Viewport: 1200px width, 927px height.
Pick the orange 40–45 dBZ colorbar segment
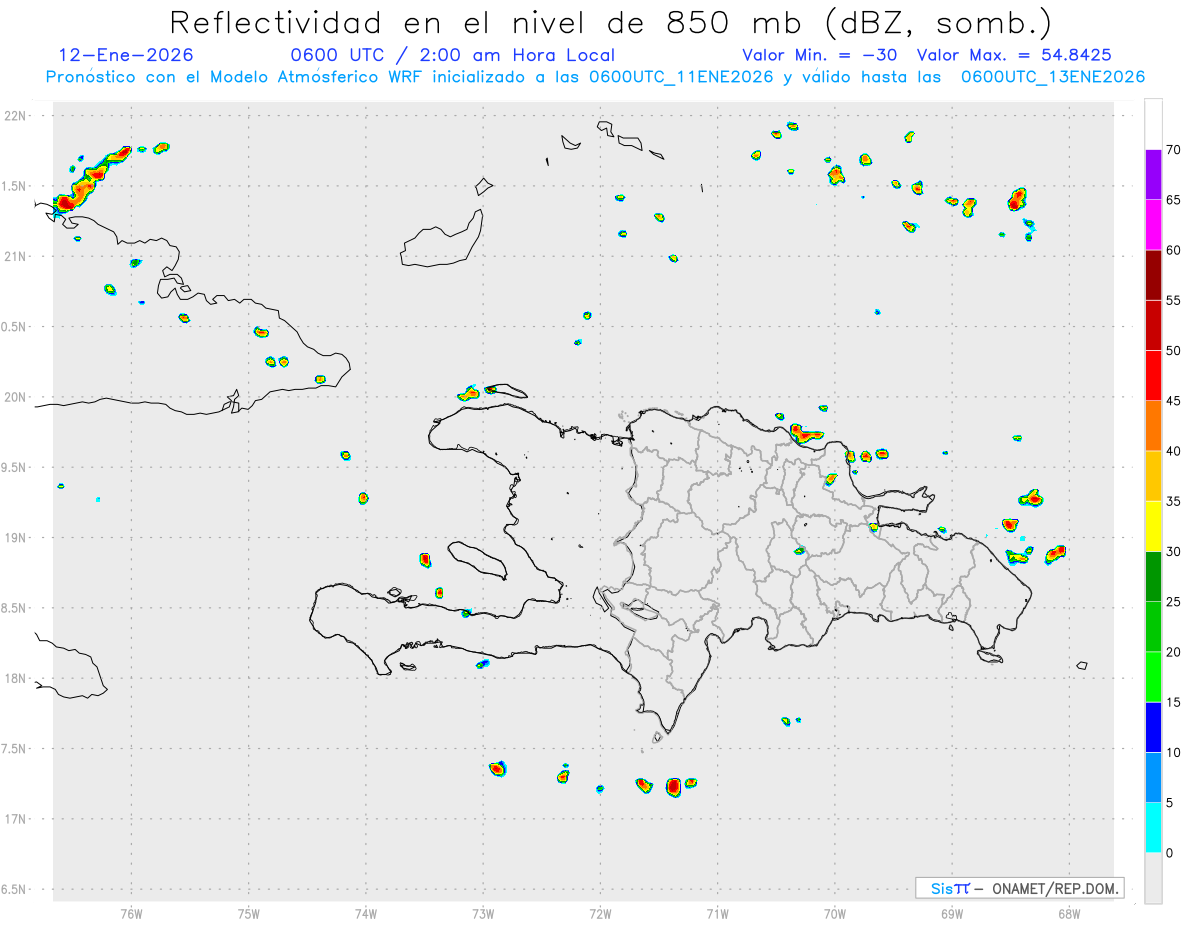pyautogui.click(x=1153, y=426)
